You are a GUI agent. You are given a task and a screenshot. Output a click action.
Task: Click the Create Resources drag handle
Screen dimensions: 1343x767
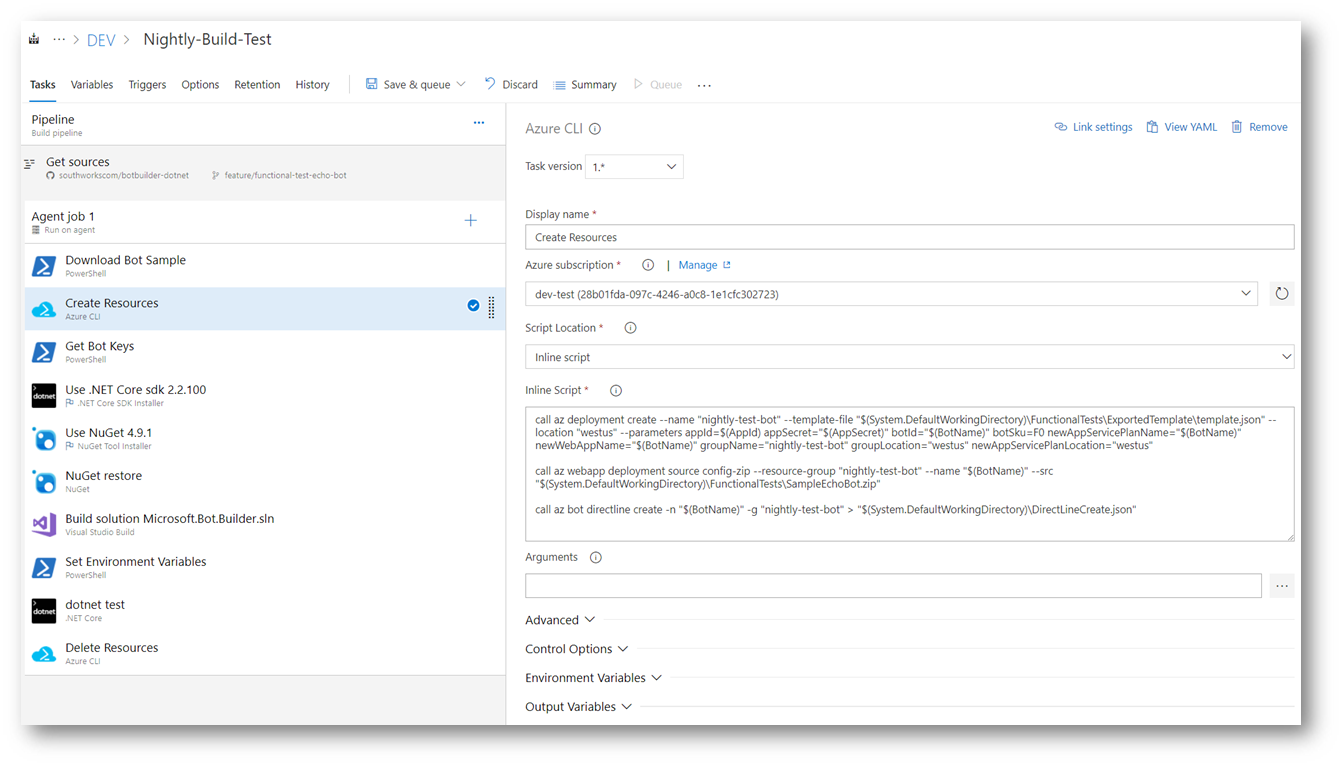(491, 308)
